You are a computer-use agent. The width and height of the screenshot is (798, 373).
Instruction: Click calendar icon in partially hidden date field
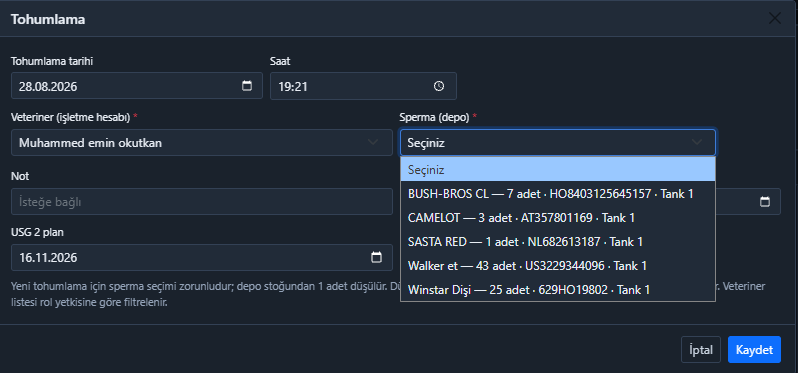coord(764,202)
